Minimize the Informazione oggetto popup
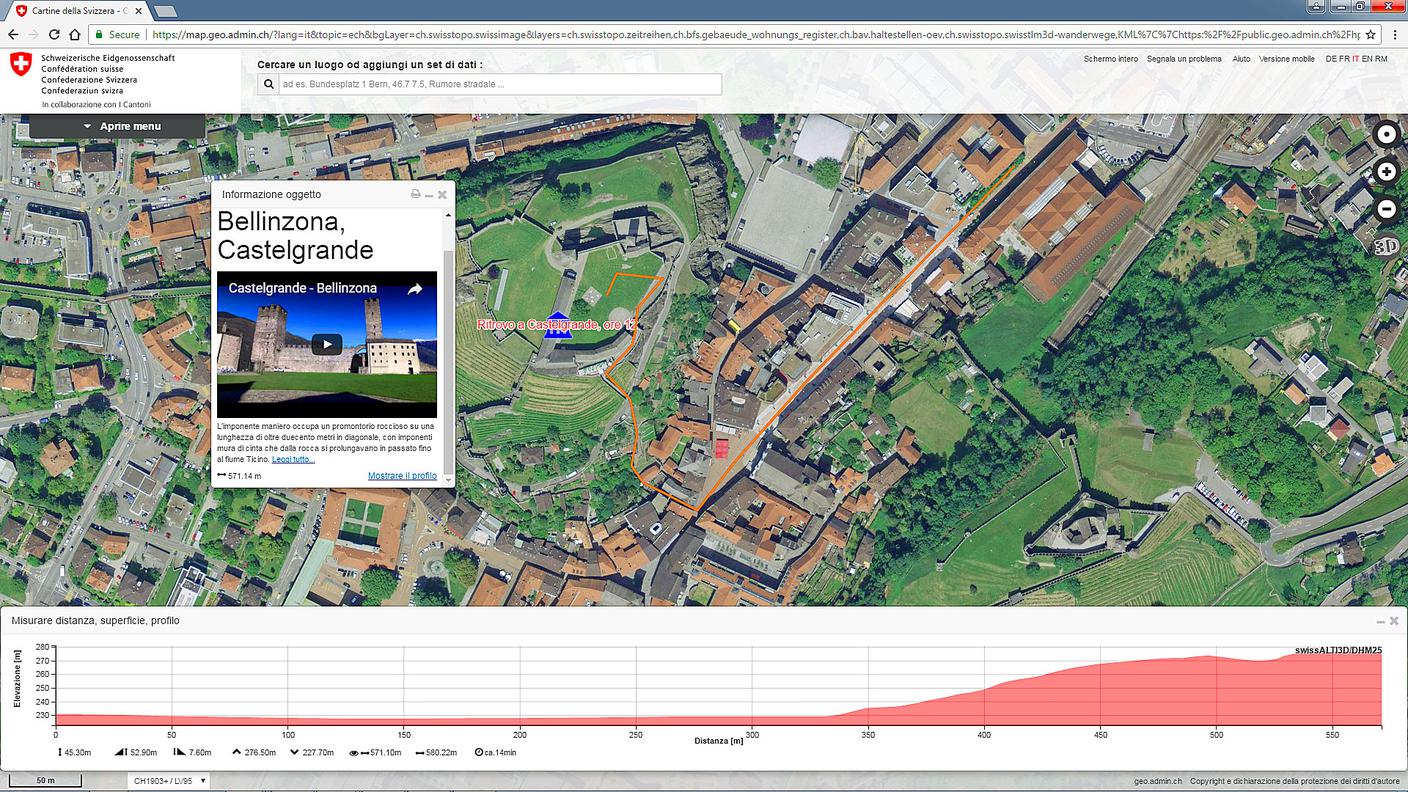The image size is (1408, 792). click(x=429, y=194)
